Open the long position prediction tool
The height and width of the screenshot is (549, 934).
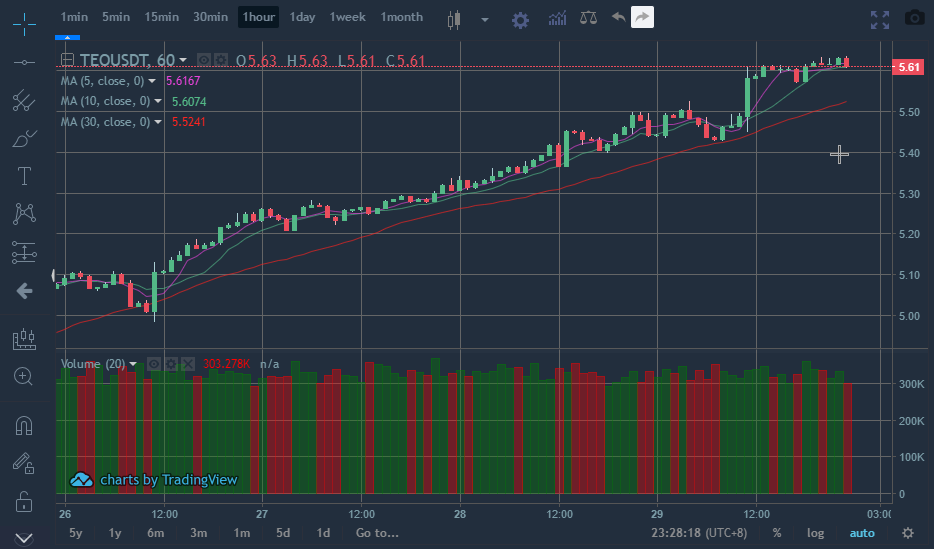click(24, 252)
